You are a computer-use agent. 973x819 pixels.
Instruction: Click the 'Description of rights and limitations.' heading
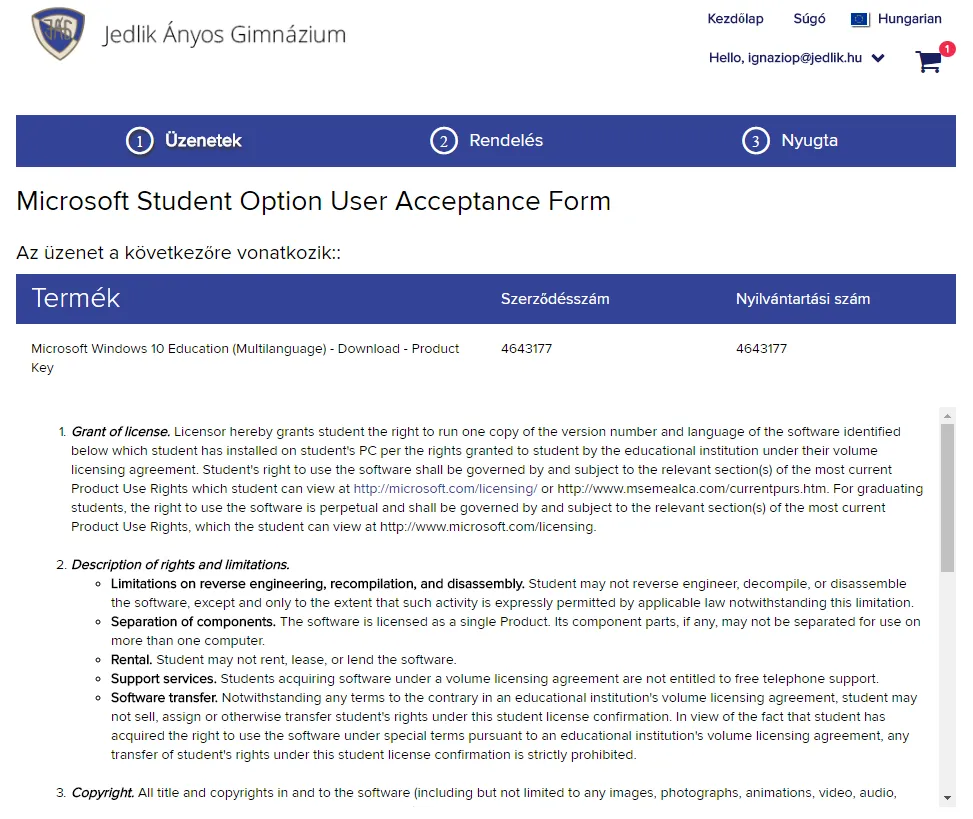pyautogui.click(x=181, y=565)
